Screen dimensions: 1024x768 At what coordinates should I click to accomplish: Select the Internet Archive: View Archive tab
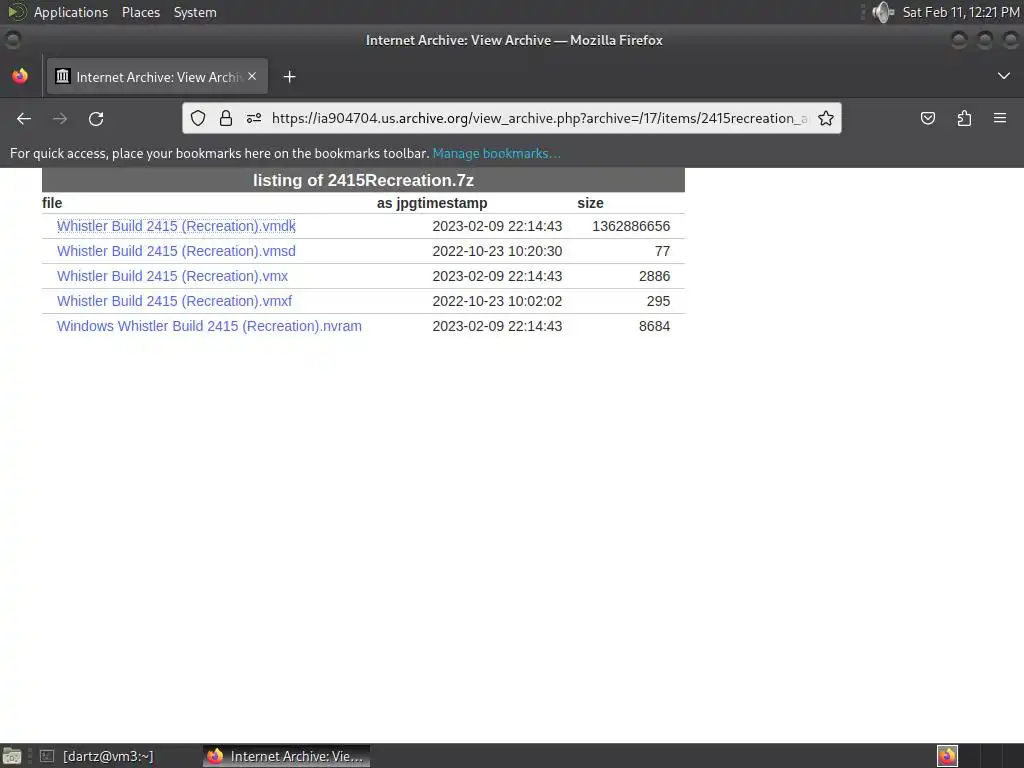[x=157, y=76]
